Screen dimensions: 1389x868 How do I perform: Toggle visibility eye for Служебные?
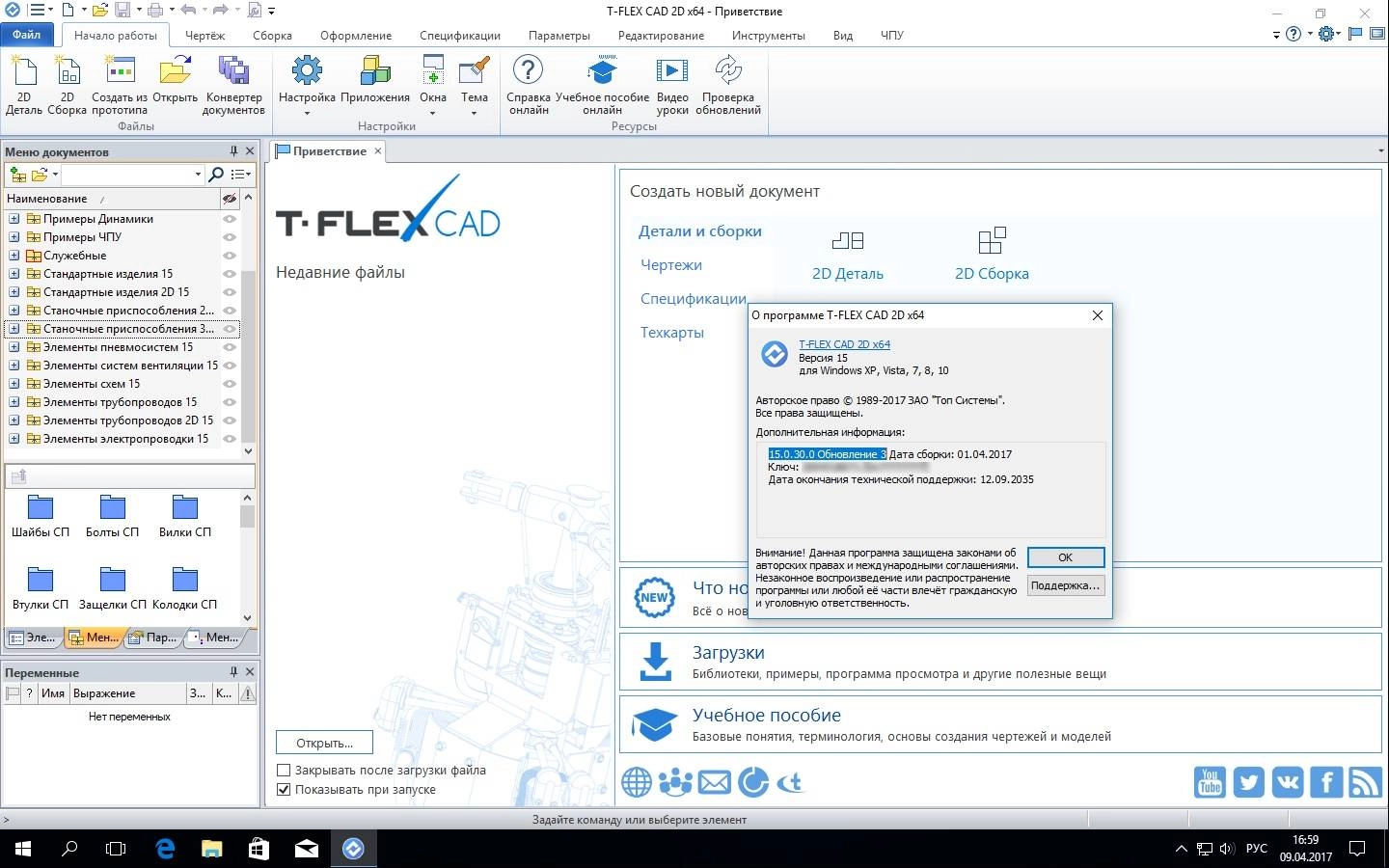[x=230, y=256]
